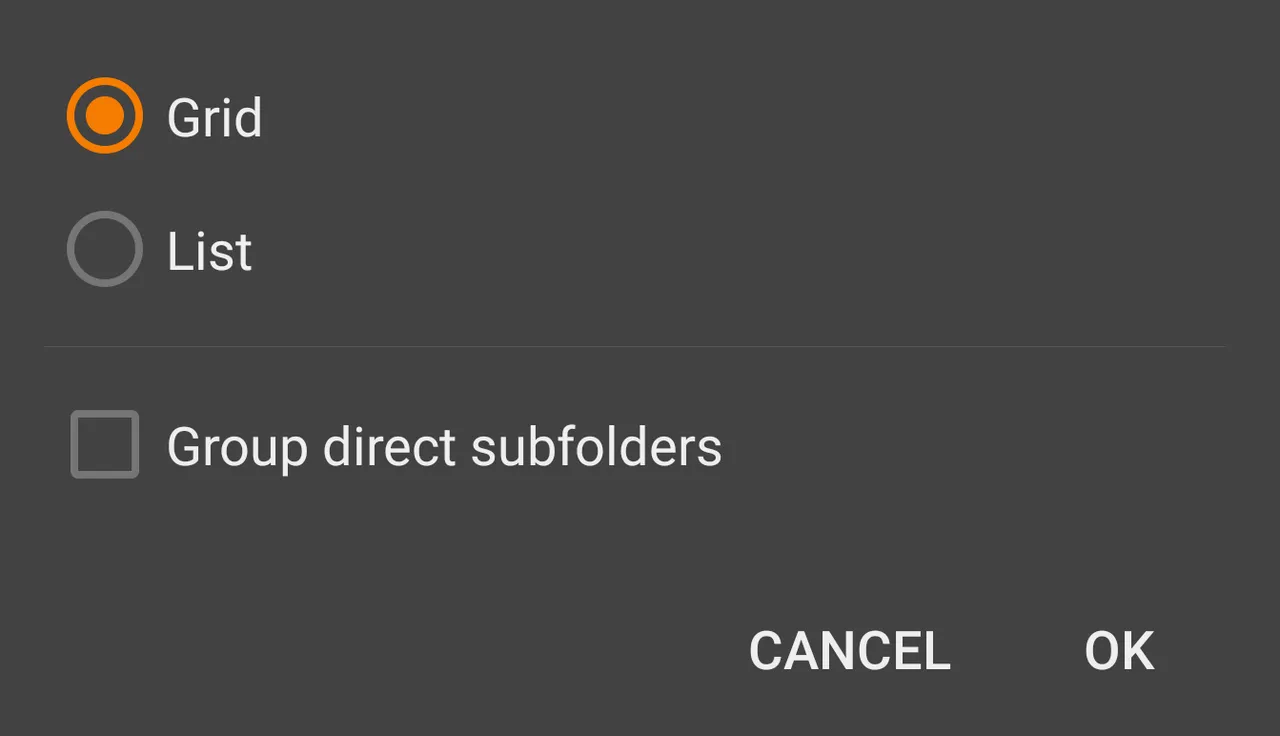Click the Grid label text
Viewport: 1280px width, 736px height.
pos(214,118)
